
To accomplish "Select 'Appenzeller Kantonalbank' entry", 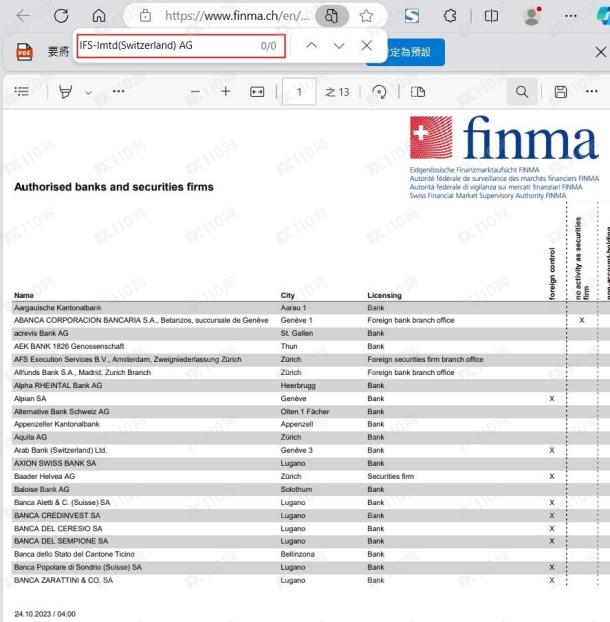I will click(57, 424).
